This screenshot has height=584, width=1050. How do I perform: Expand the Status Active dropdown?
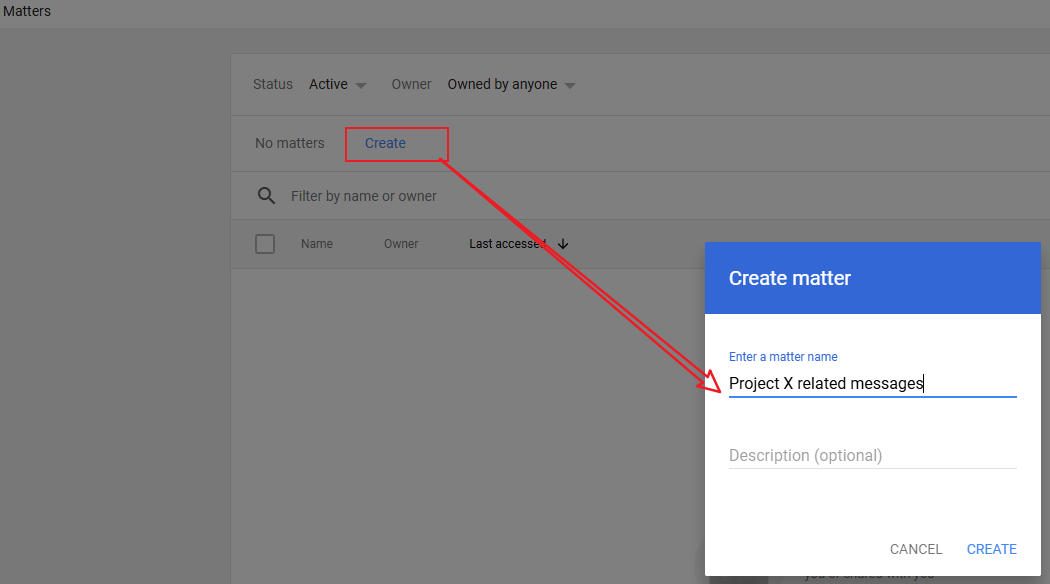click(x=337, y=85)
